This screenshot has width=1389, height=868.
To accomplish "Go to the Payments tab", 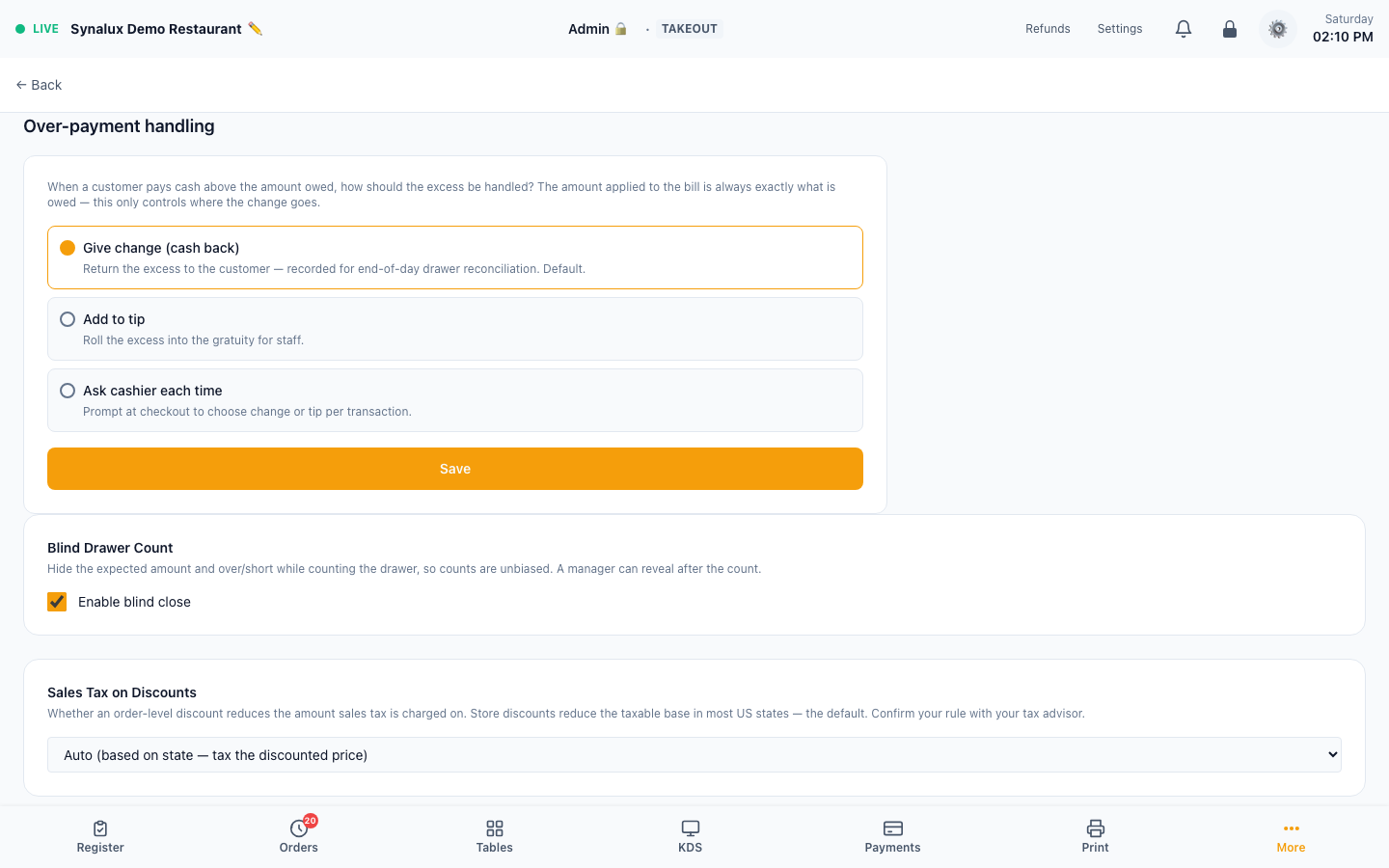I will (893, 836).
